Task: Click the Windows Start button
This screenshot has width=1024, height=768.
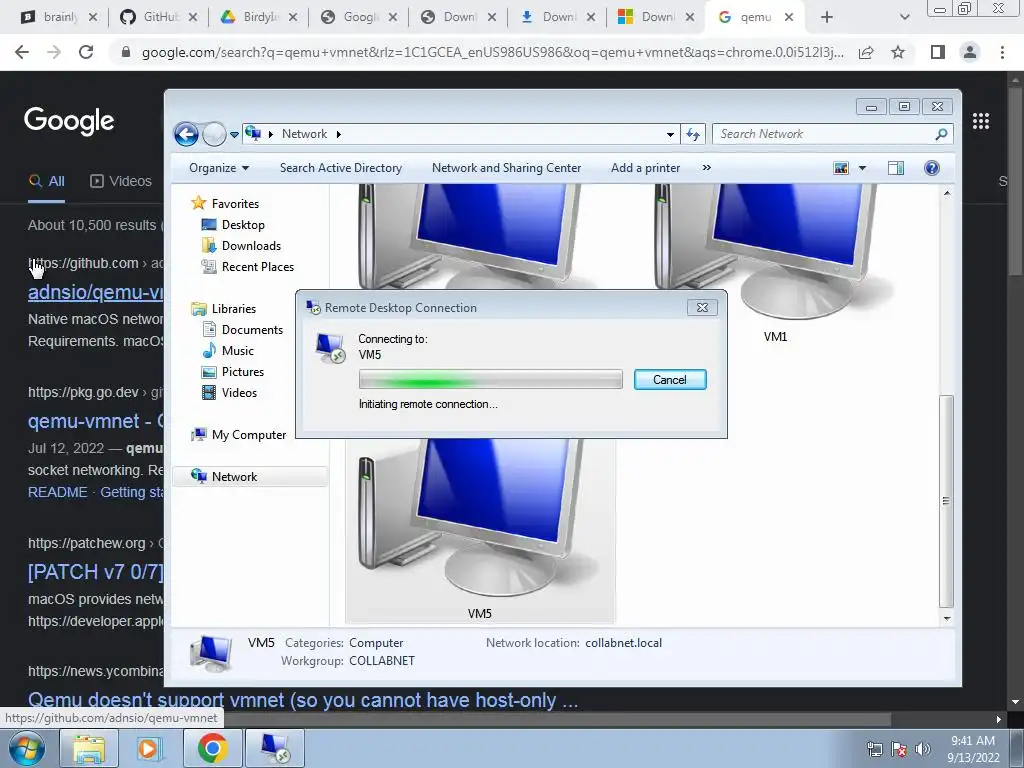Action: [27, 748]
